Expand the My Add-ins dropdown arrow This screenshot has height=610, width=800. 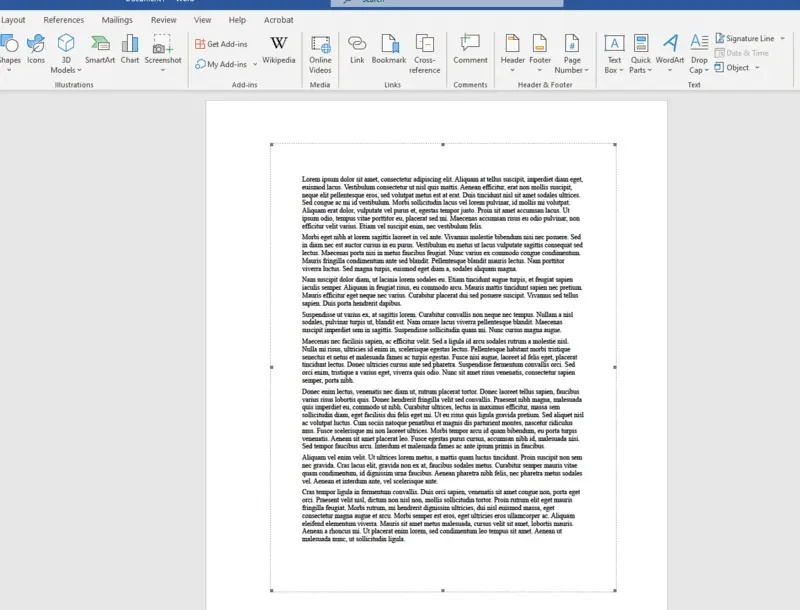(x=255, y=64)
